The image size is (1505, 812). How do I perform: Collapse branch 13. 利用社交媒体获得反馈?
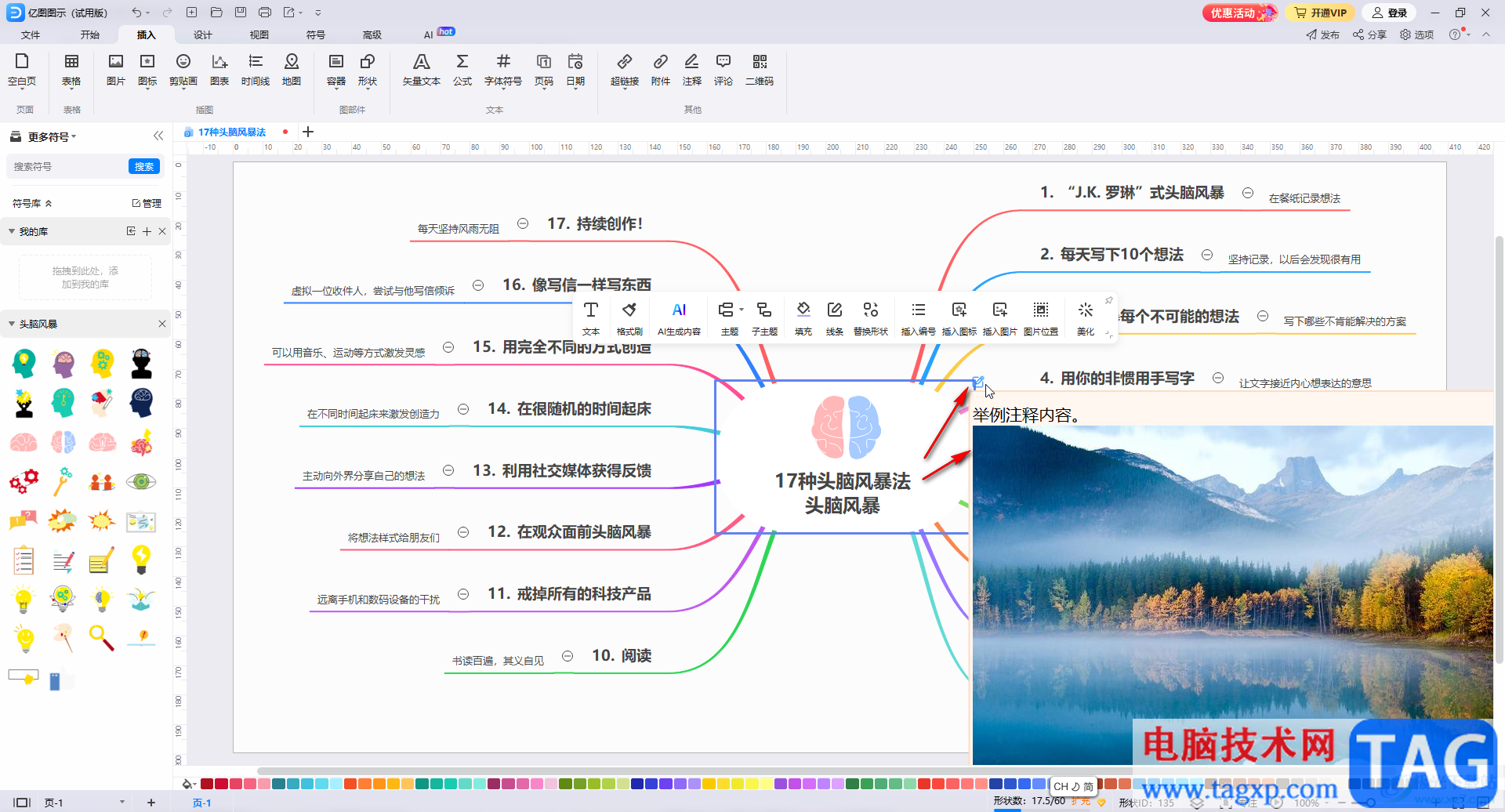(448, 470)
